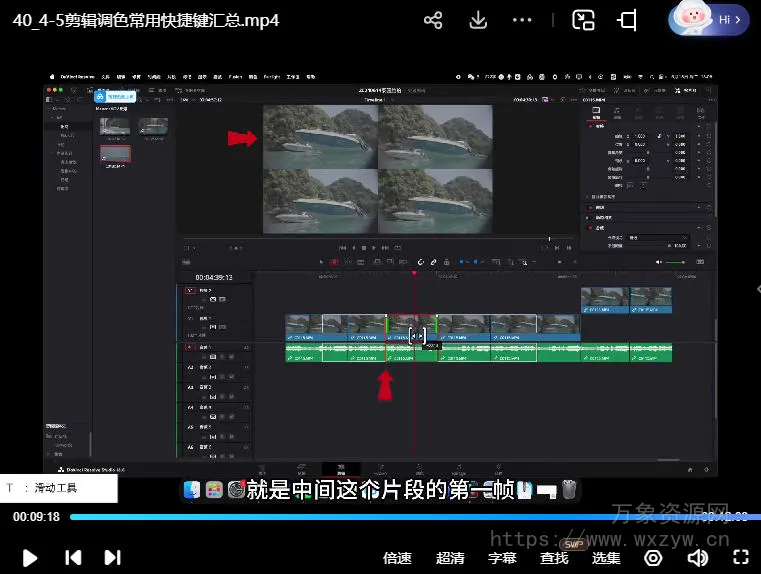Select the red-bordered clip thumbnail in media pool

tap(115, 154)
